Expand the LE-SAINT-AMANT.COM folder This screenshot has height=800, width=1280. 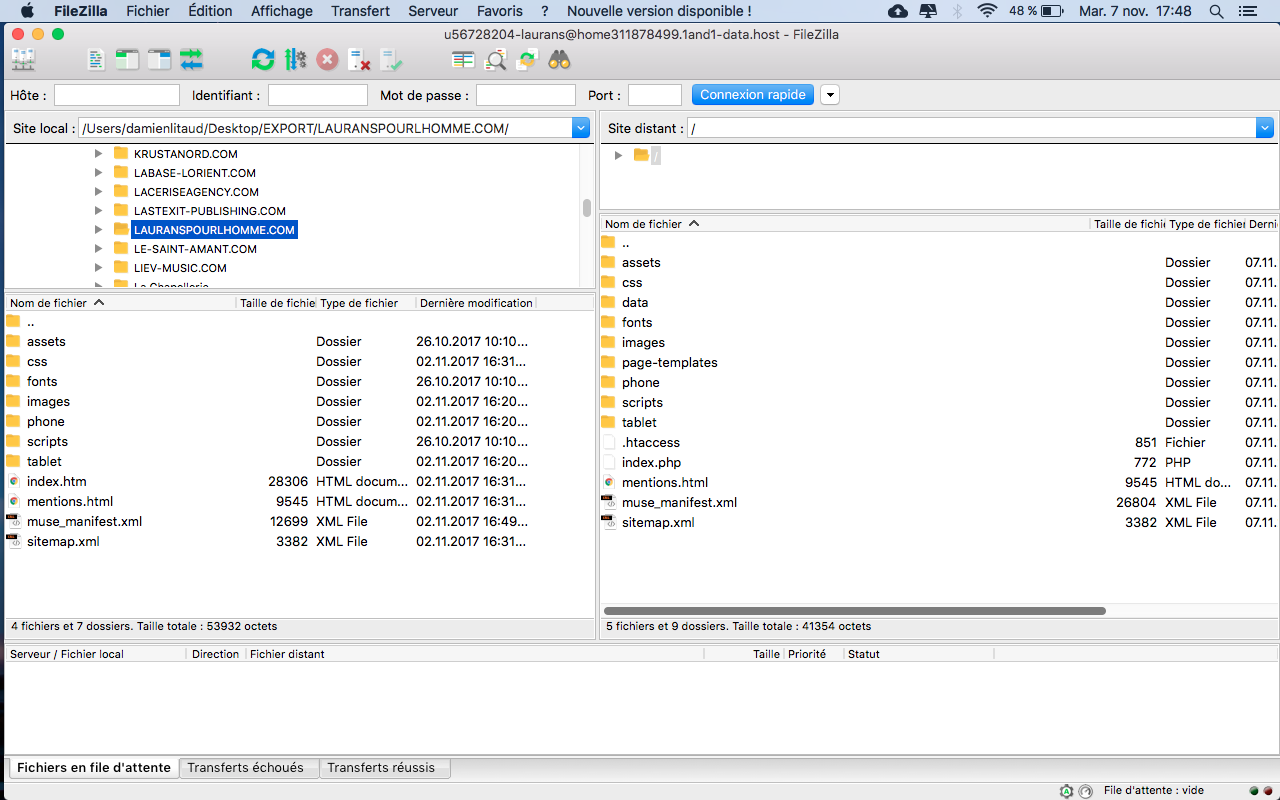pyautogui.click(x=98, y=249)
